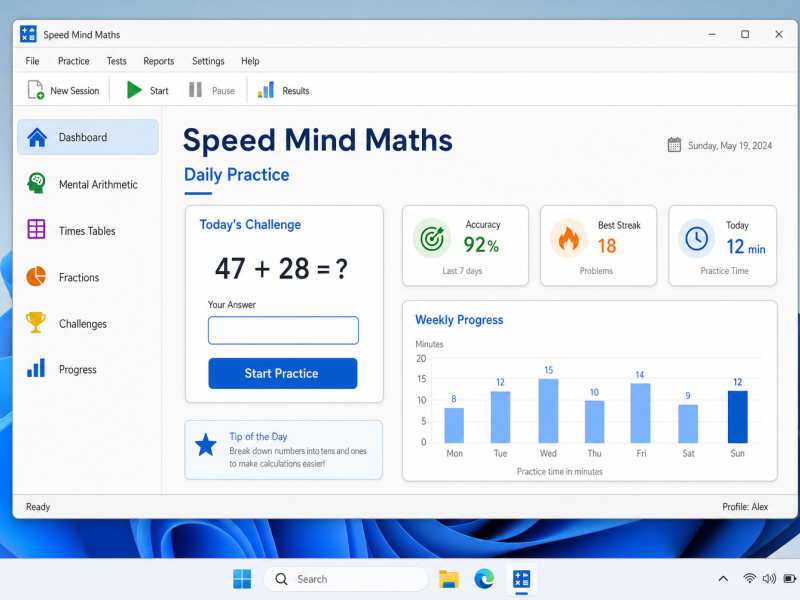Click the 47 + 28 = ? challenge text
800x600 pixels.
(x=281, y=268)
